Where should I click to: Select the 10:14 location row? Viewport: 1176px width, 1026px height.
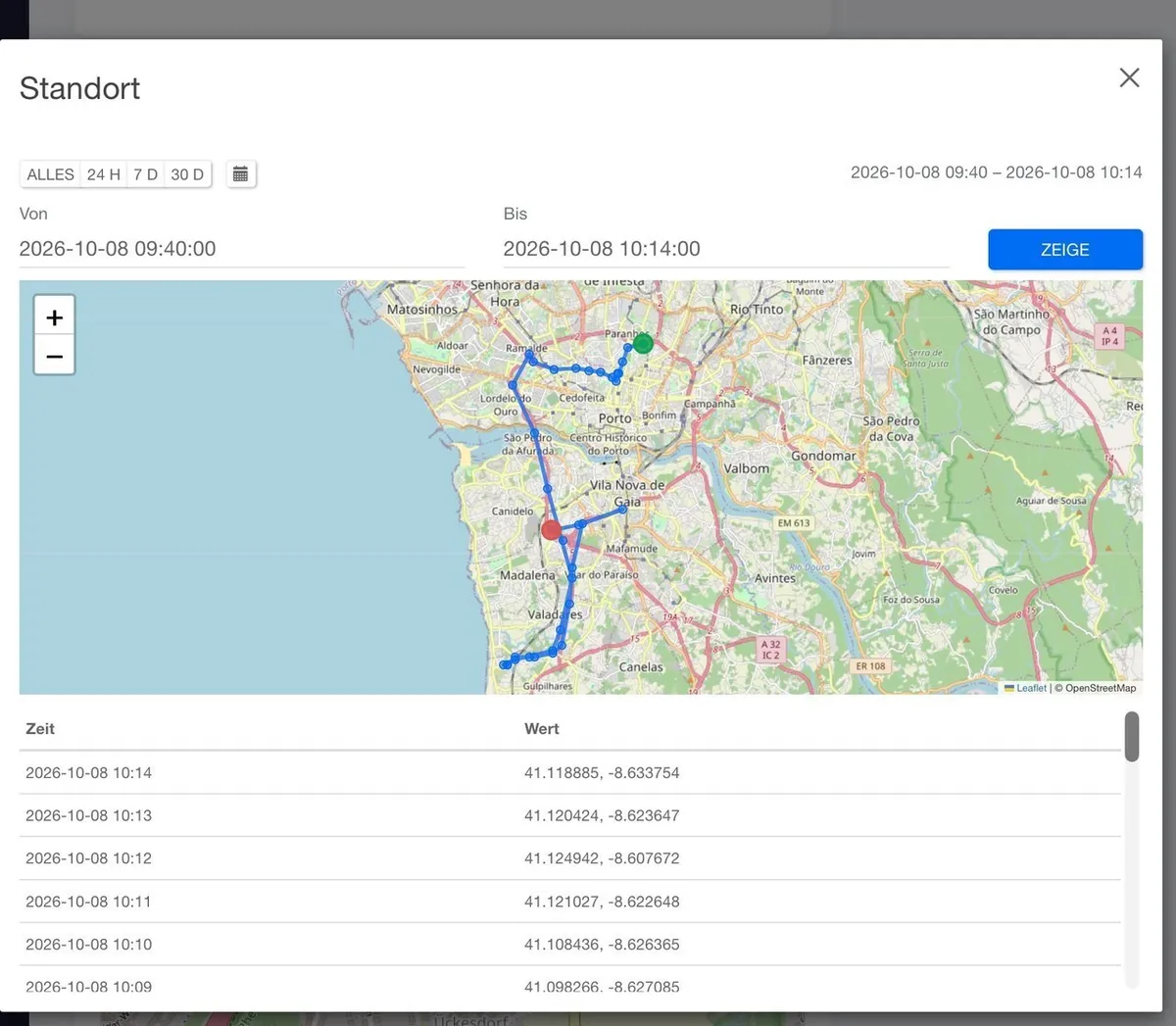tap(569, 773)
